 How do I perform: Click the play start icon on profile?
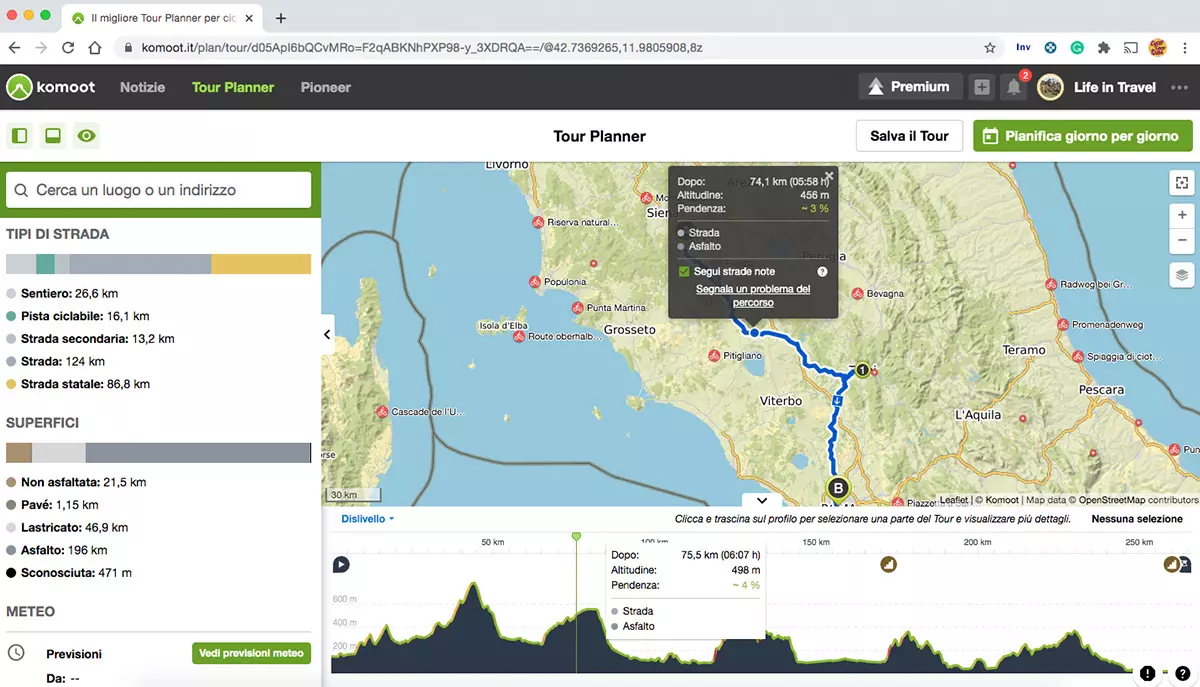(341, 565)
